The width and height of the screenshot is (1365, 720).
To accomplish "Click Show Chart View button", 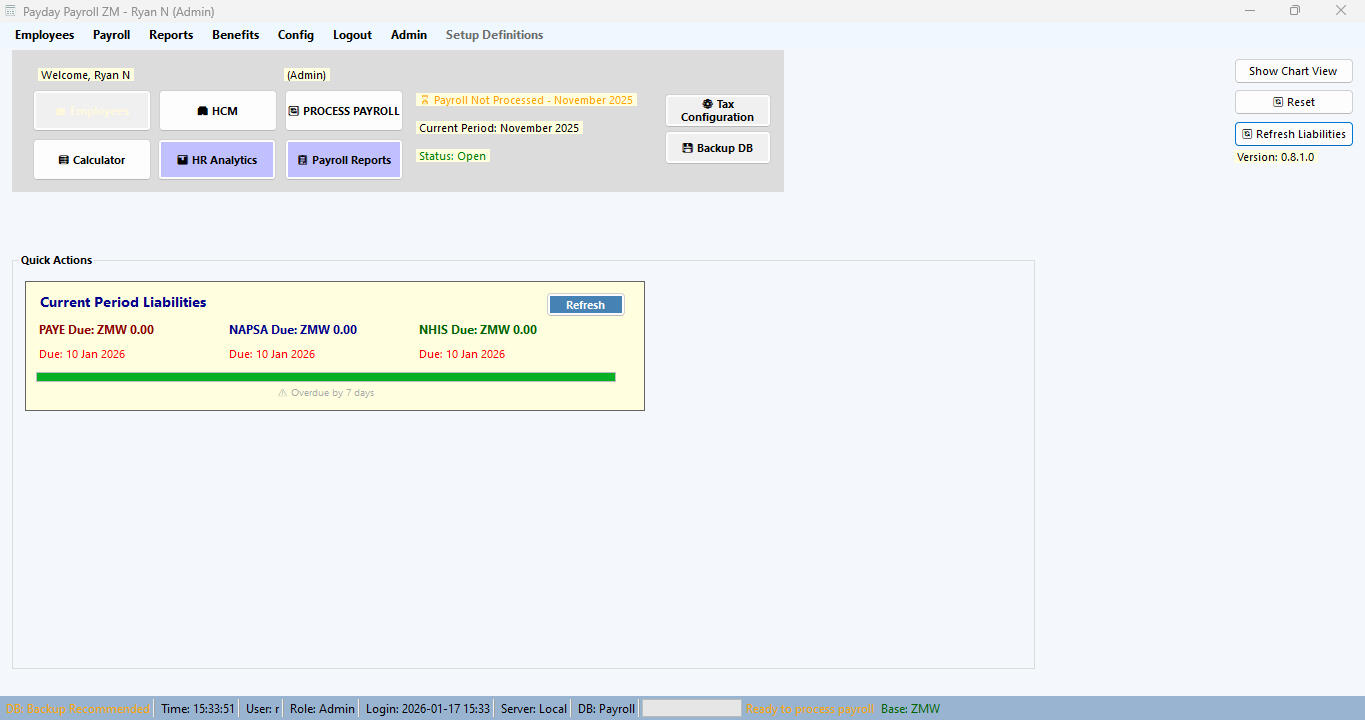I will [x=1293, y=71].
